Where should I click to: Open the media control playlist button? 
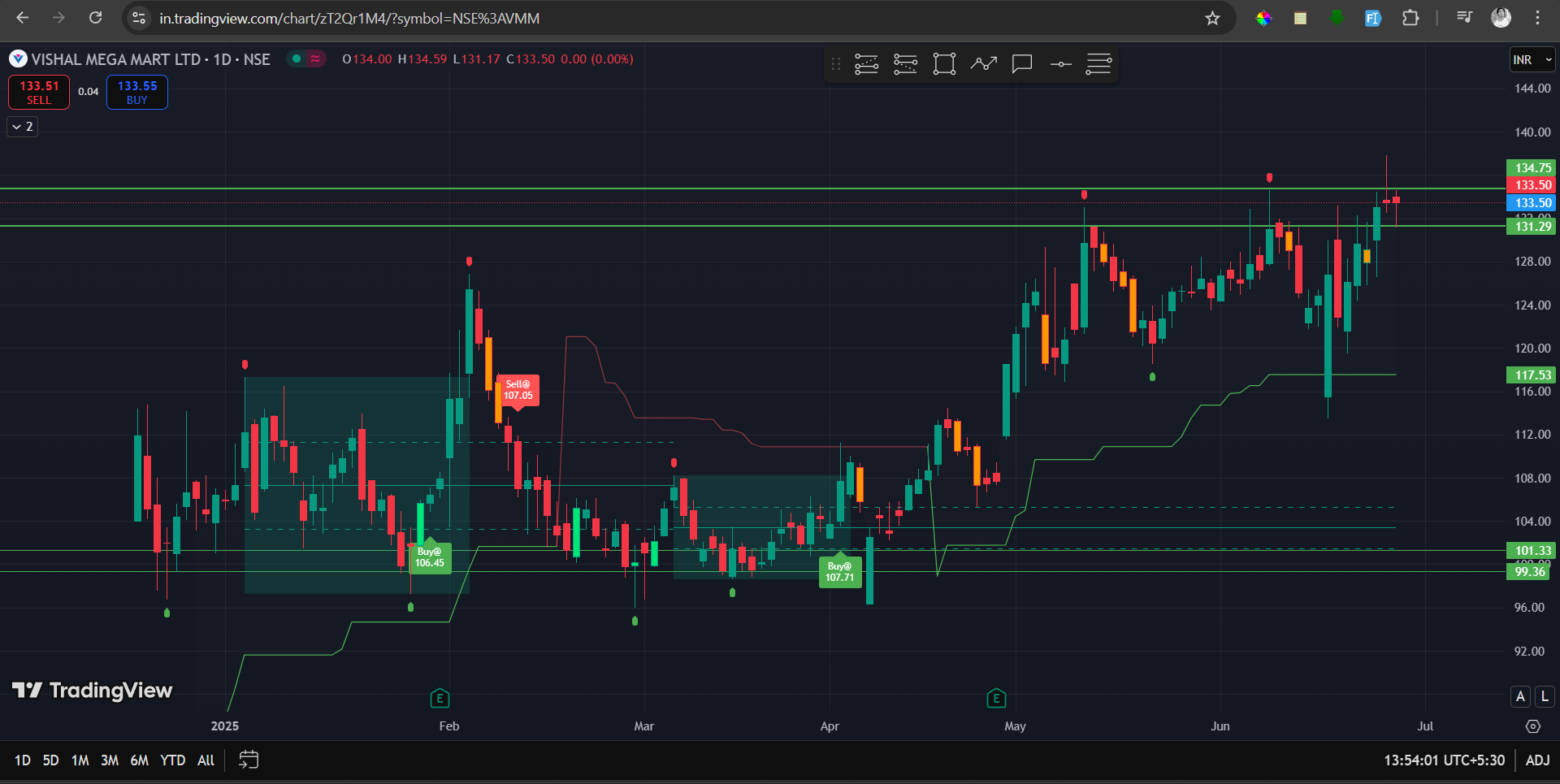(1464, 18)
